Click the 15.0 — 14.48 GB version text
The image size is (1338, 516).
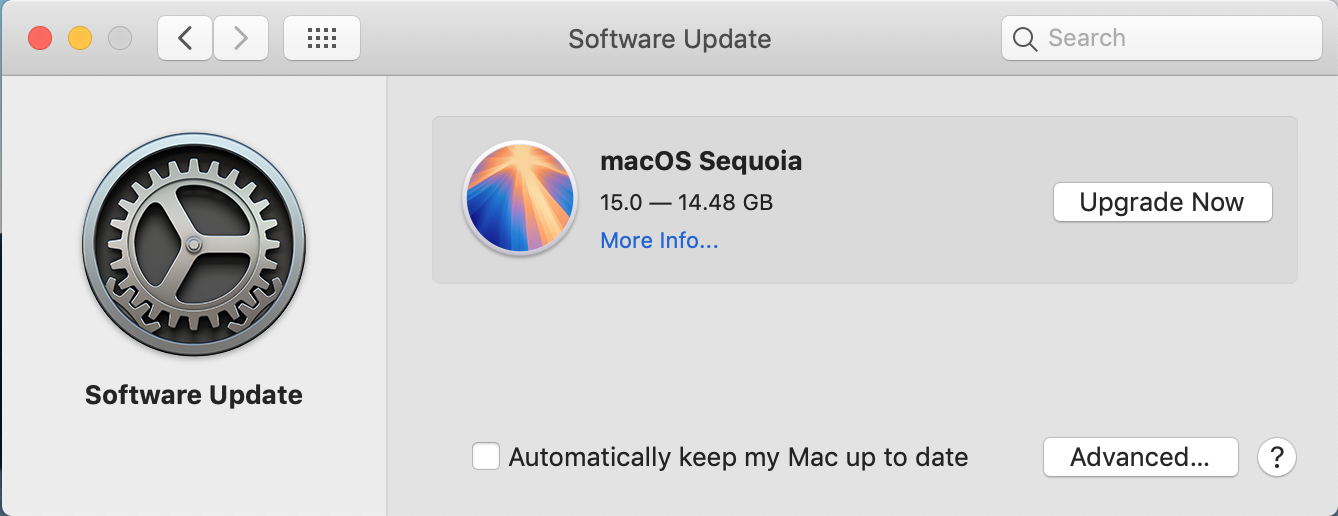click(686, 202)
